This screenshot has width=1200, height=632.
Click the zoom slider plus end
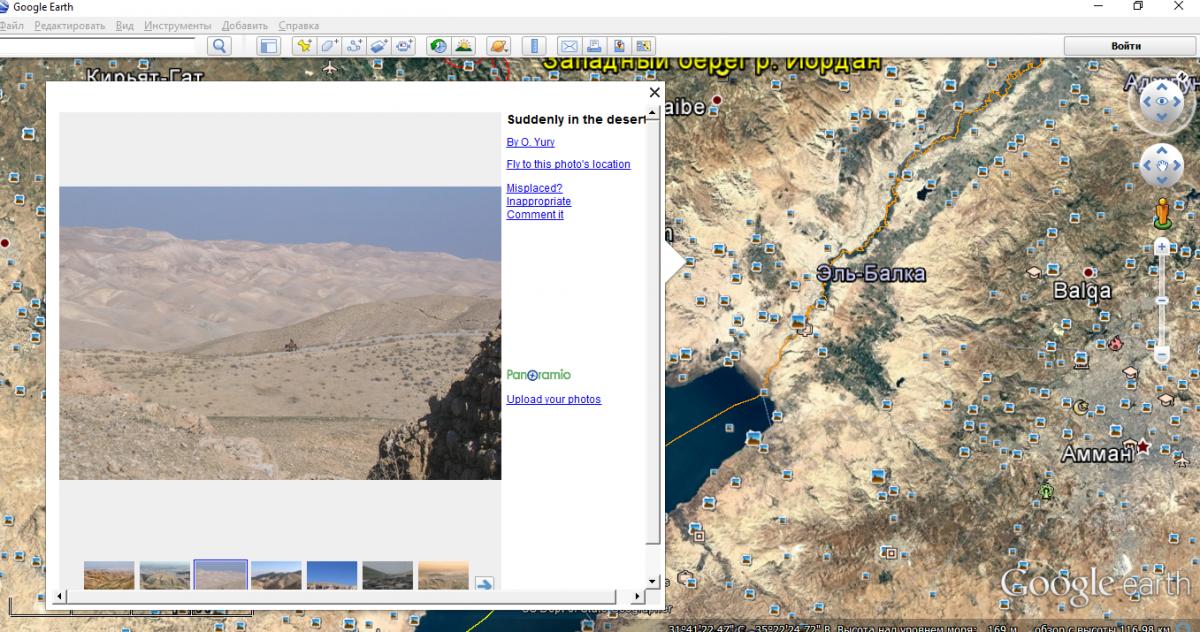[1162, 246]
